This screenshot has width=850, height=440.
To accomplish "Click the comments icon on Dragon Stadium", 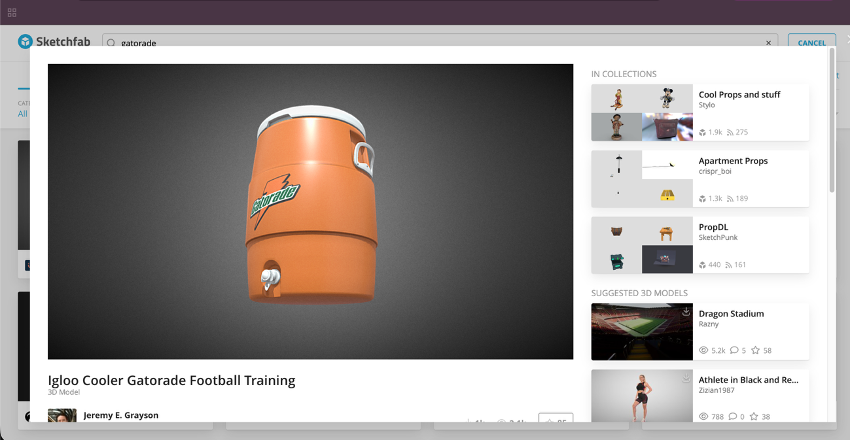I will coord(734,351).
